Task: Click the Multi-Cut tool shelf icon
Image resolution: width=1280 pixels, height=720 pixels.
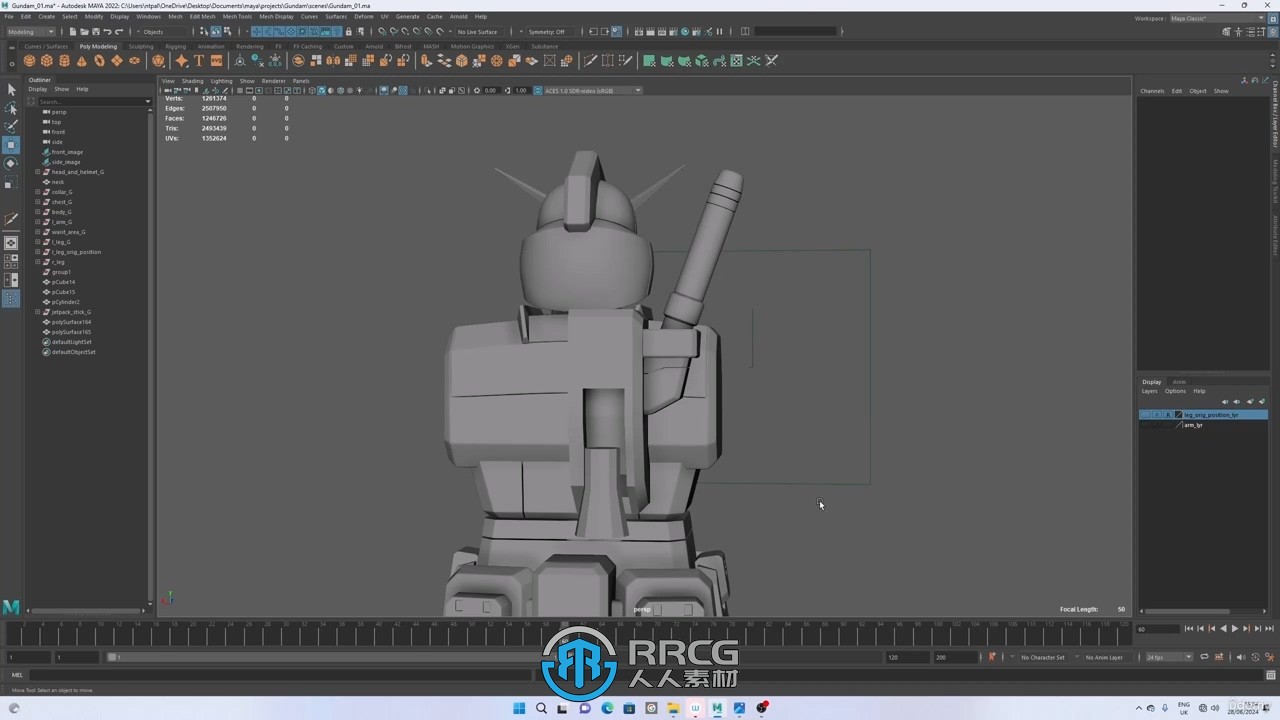Action: coord(590,61)
